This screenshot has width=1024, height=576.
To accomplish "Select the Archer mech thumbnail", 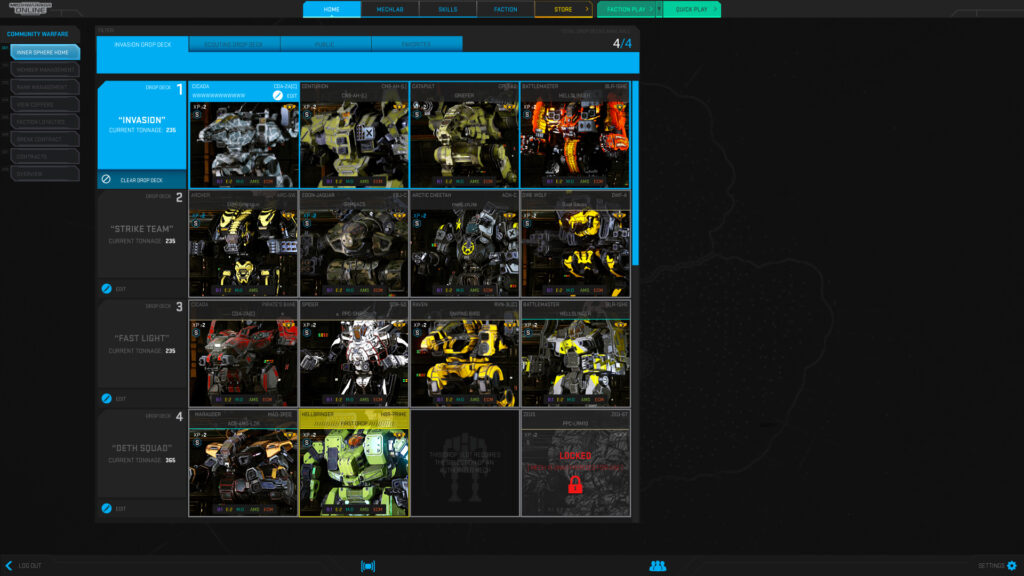I will [244, 253].
